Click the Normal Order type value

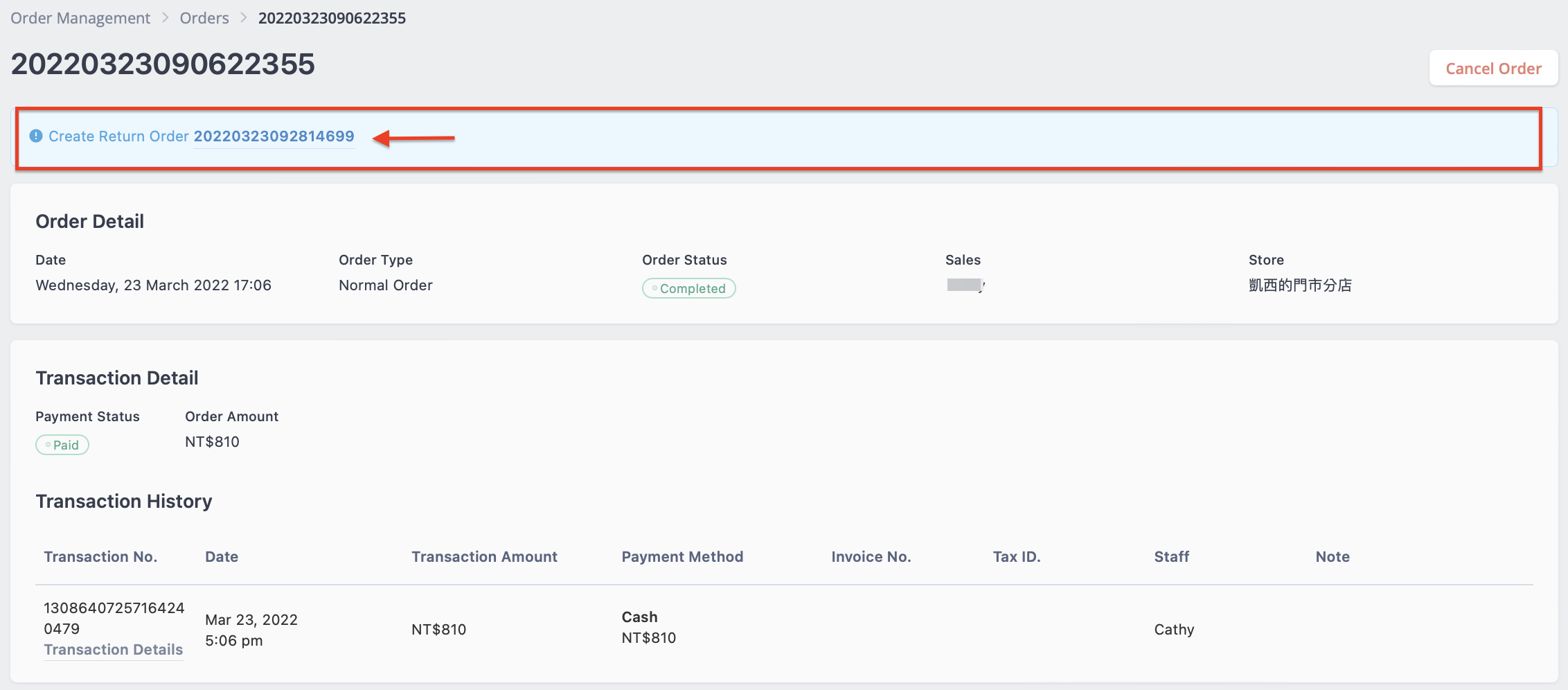(x=386, y=285)
